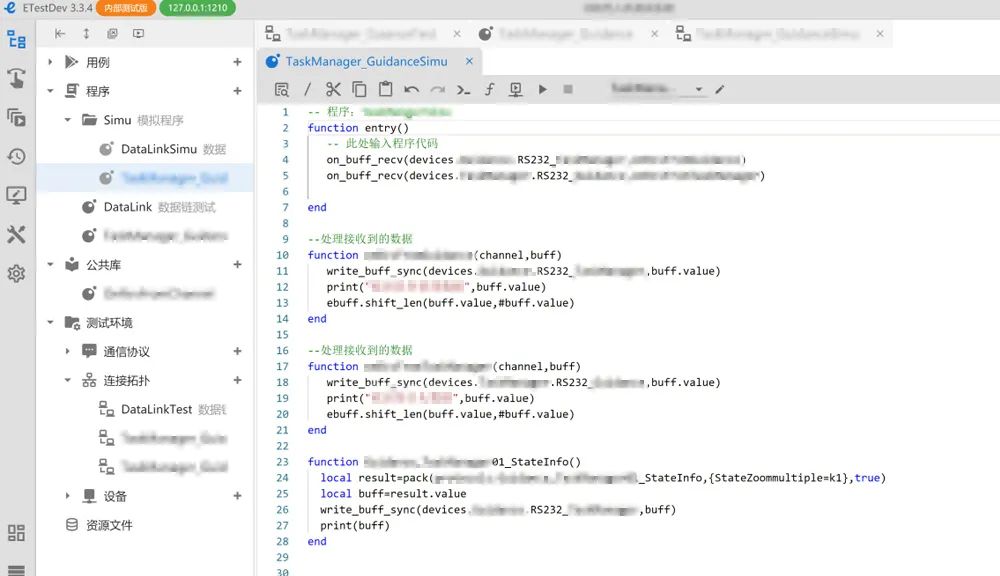Add a new item to 公共库

point(237,265)
